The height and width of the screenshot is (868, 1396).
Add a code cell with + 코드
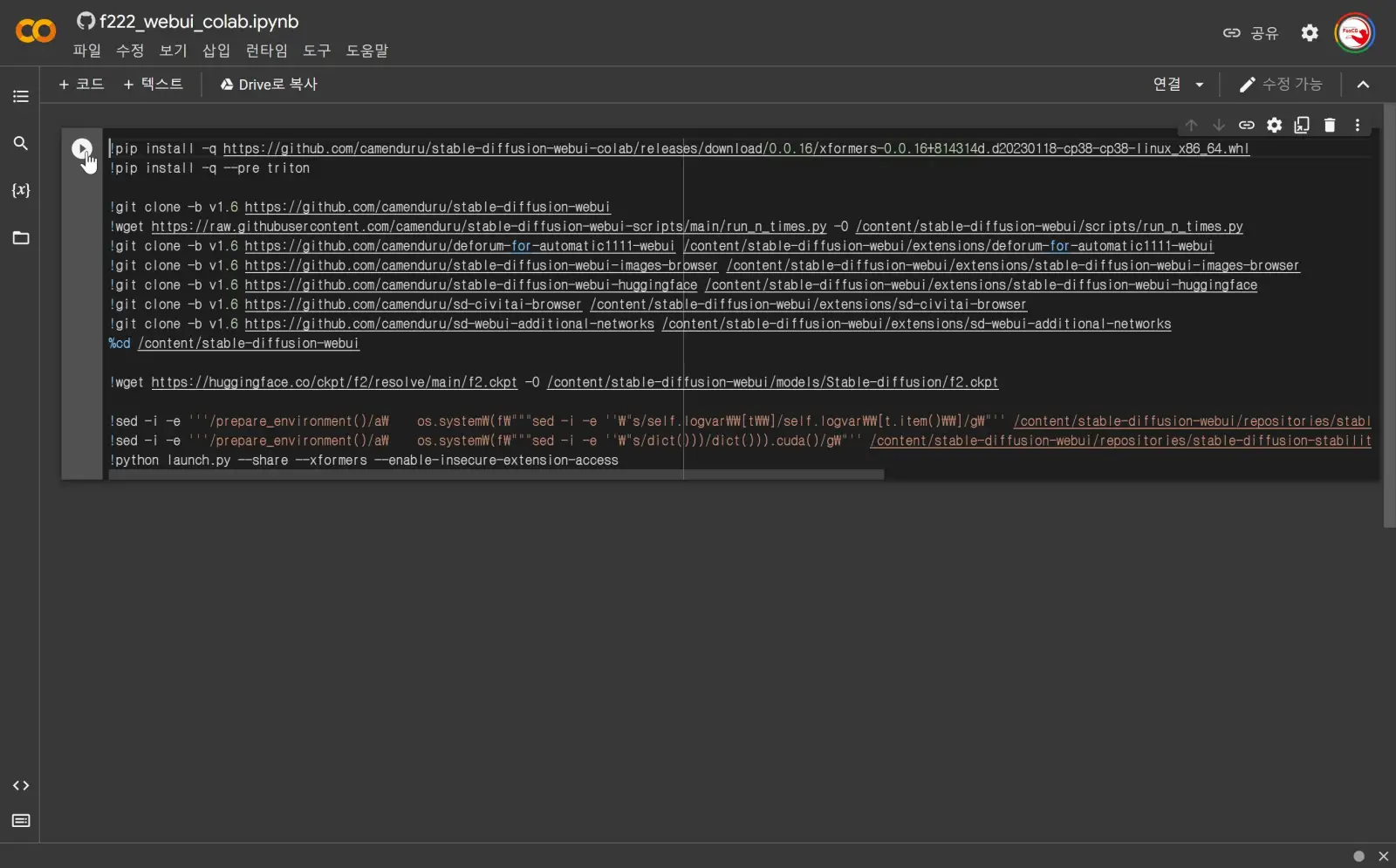click(x=81, y=85)
